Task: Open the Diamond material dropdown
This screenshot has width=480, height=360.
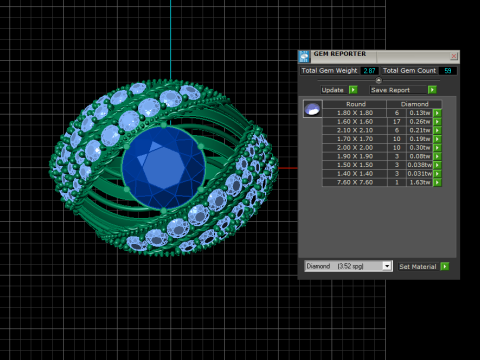Action: [387, 266]
